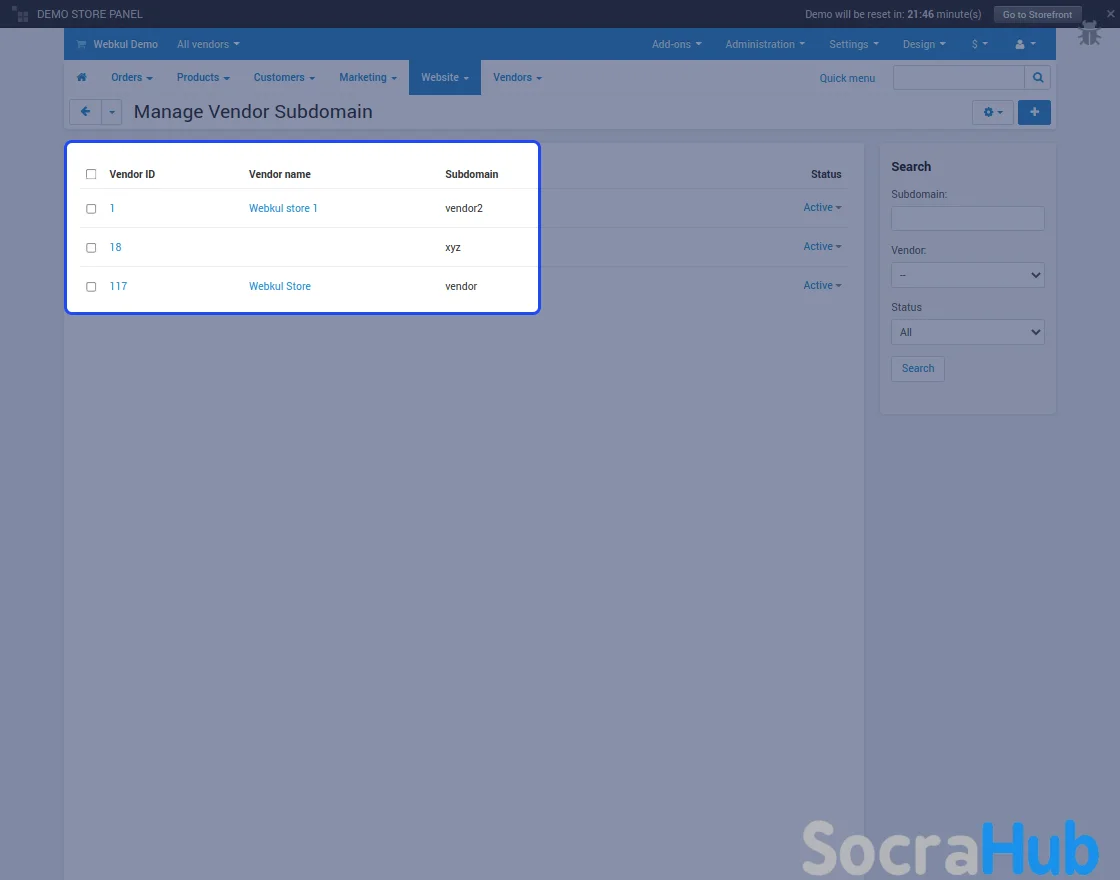Close the demo panel bar
Viewport: 1120px width, 880px height.
[x=1111, y=13]
